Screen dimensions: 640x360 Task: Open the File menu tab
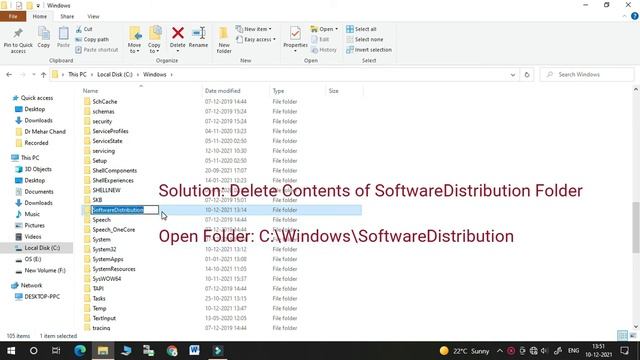[13, 16]
